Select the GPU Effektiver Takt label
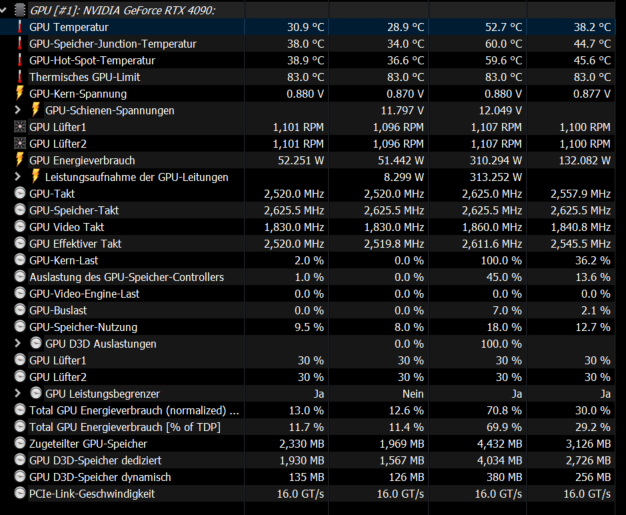The height and width of the screenshot is (515, 626). click(75, 244)
